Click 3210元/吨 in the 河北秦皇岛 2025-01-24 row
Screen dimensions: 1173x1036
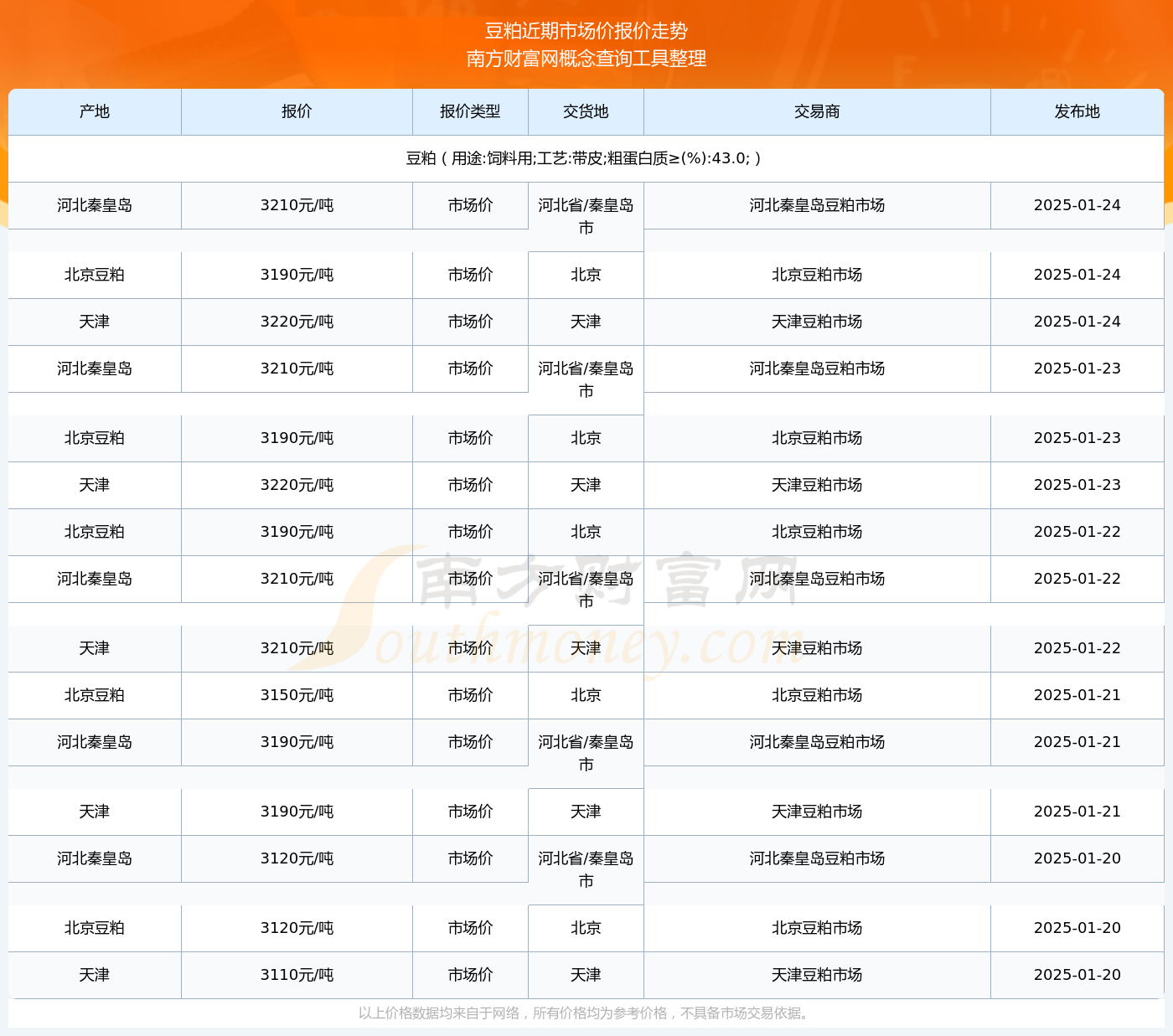click(297, 205)
